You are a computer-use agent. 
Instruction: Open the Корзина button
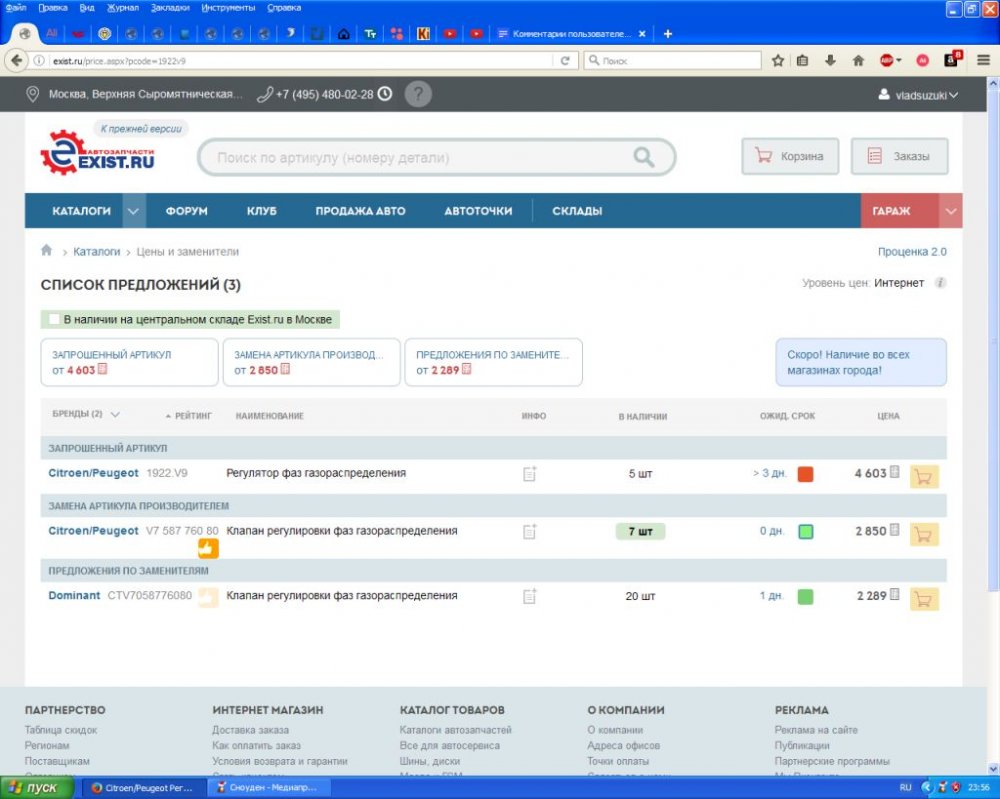(790, 156)
